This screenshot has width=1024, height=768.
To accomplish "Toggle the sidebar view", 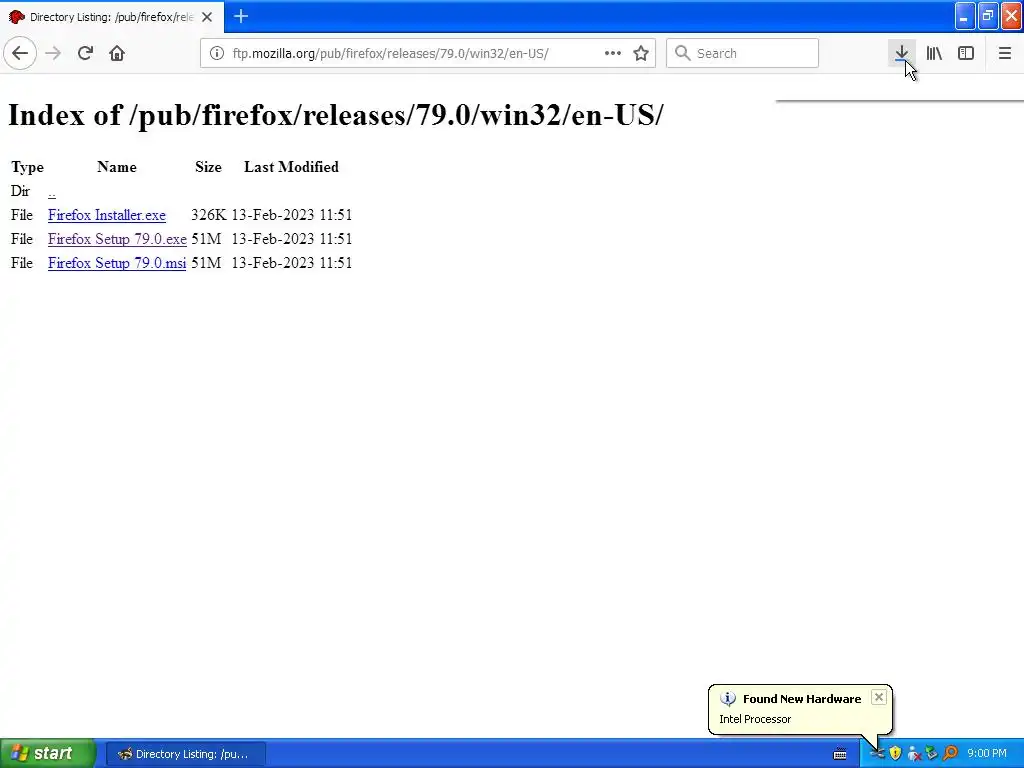I will point(966,54).
